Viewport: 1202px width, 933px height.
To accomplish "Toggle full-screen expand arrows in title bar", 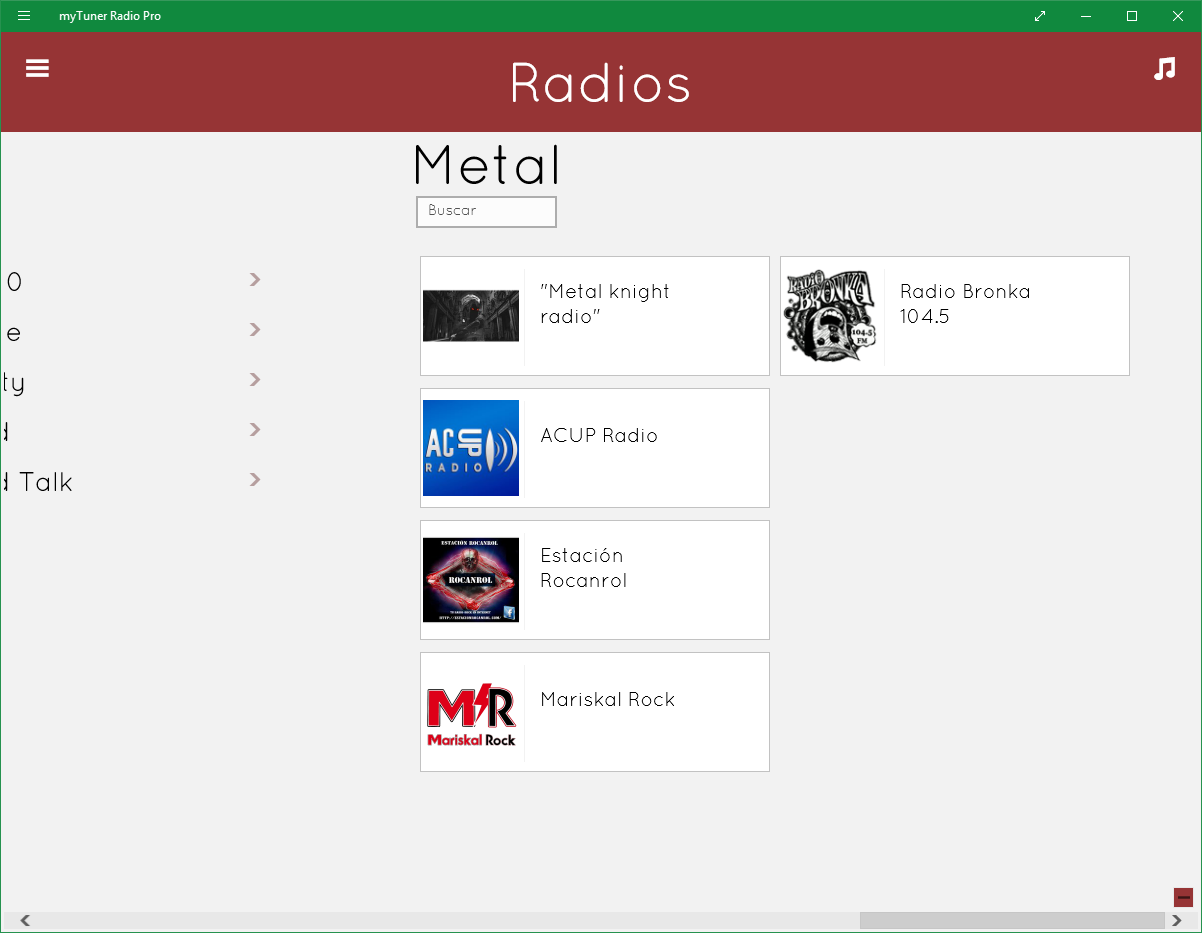I will tap(1040, 16).
